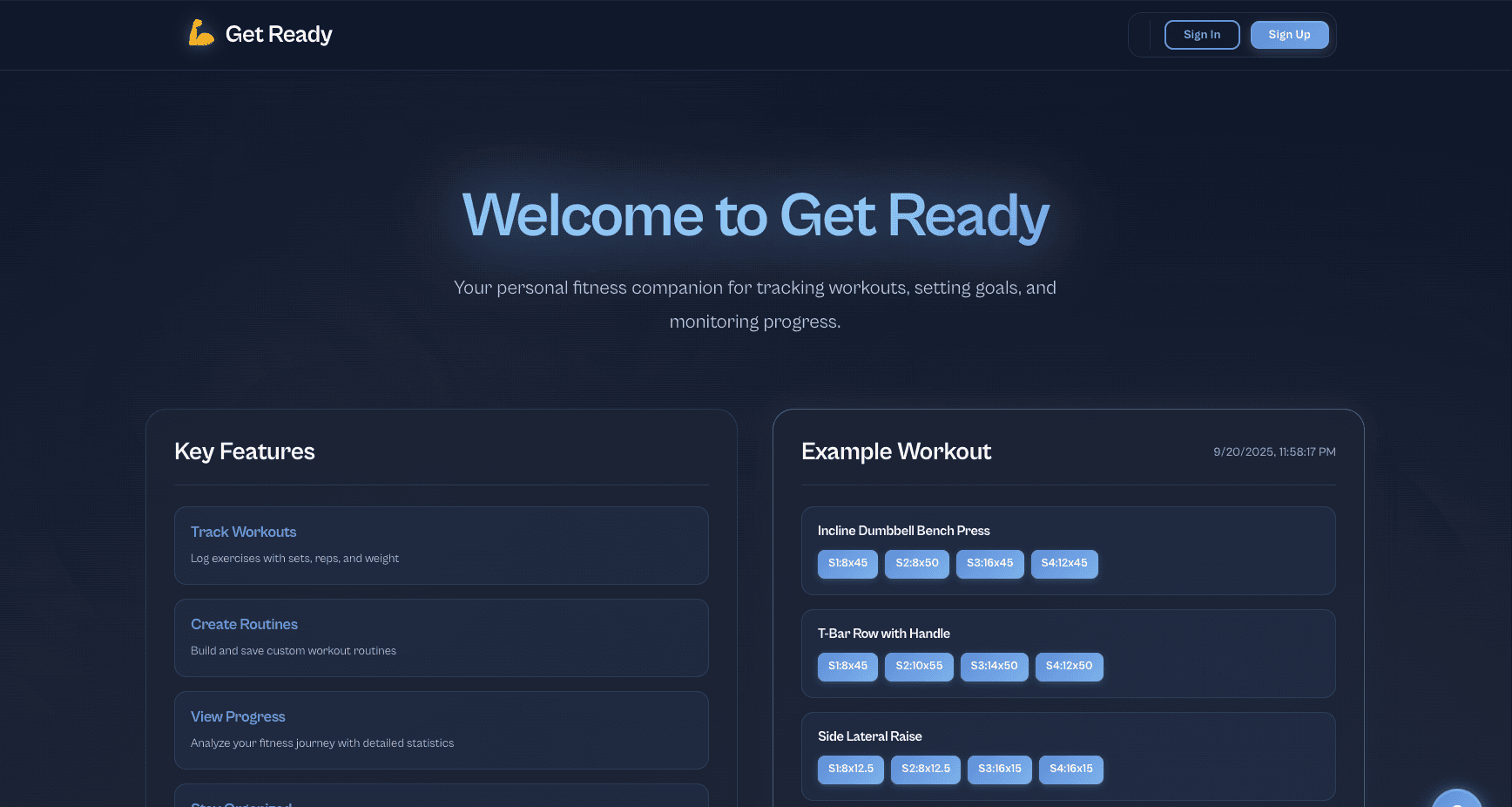The image size is (1512, 807).
Task: Open the round floating button at bottom-right
Action: [x=1456, y=800]
